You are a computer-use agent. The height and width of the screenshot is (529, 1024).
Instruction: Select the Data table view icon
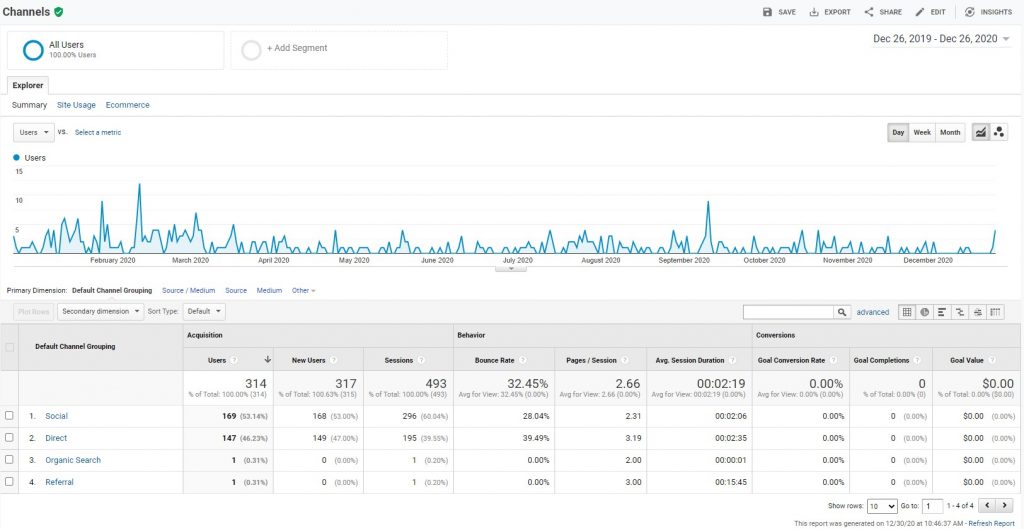(x=906, y=312)
